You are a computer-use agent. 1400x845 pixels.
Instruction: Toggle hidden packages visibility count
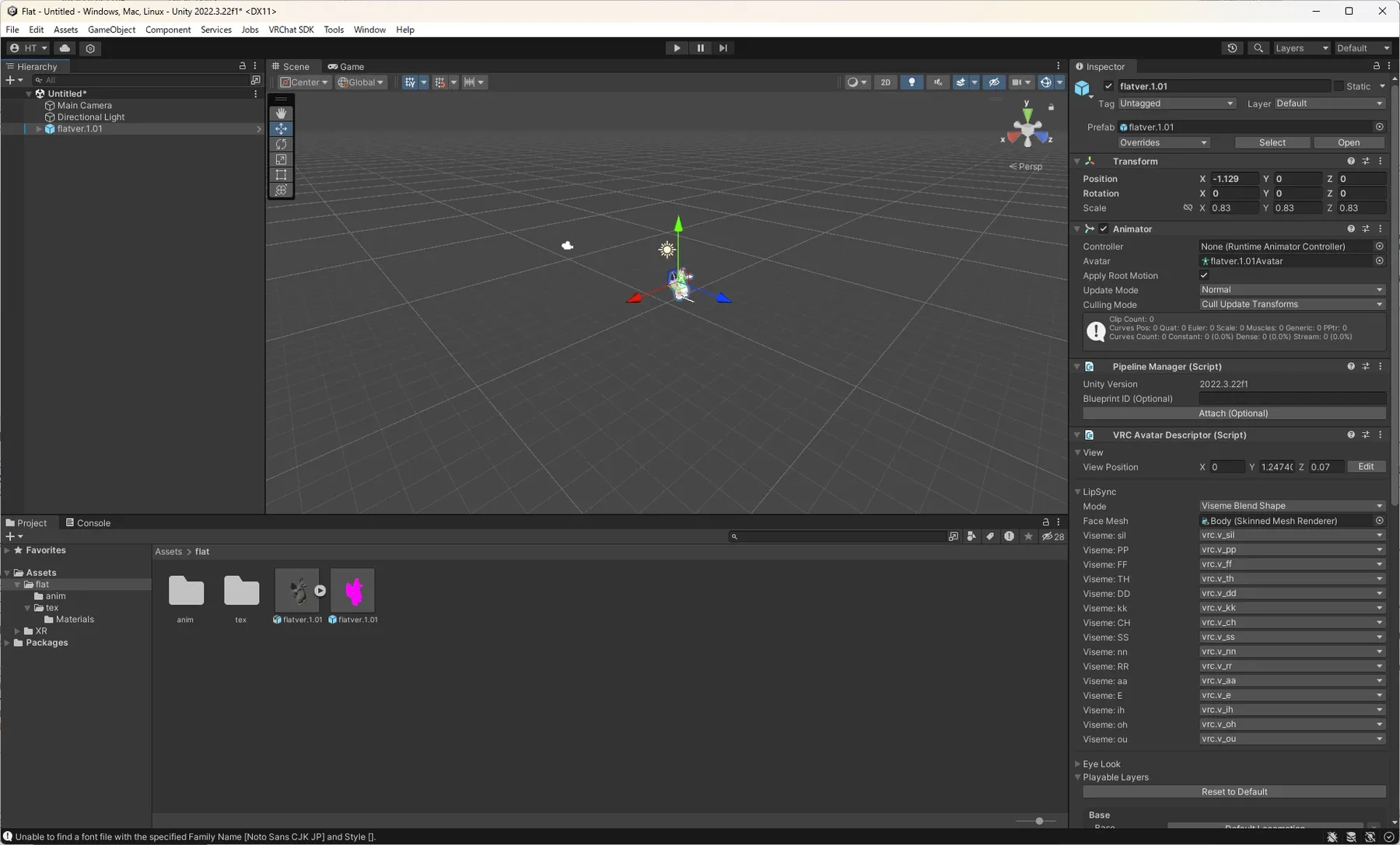point(1053,536)
